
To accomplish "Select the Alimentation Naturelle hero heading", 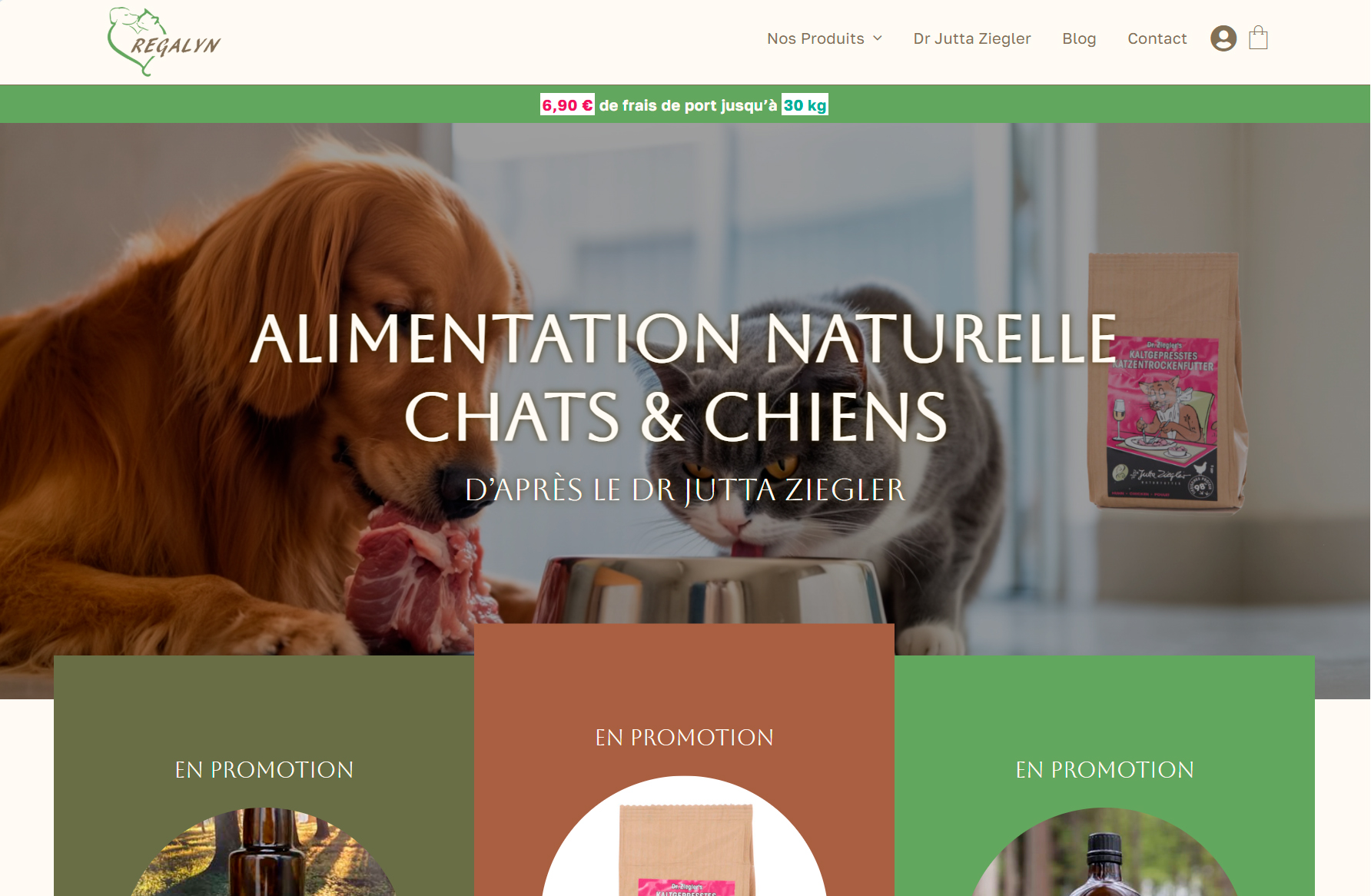I will pyautogui.click(x=684, y=378).
